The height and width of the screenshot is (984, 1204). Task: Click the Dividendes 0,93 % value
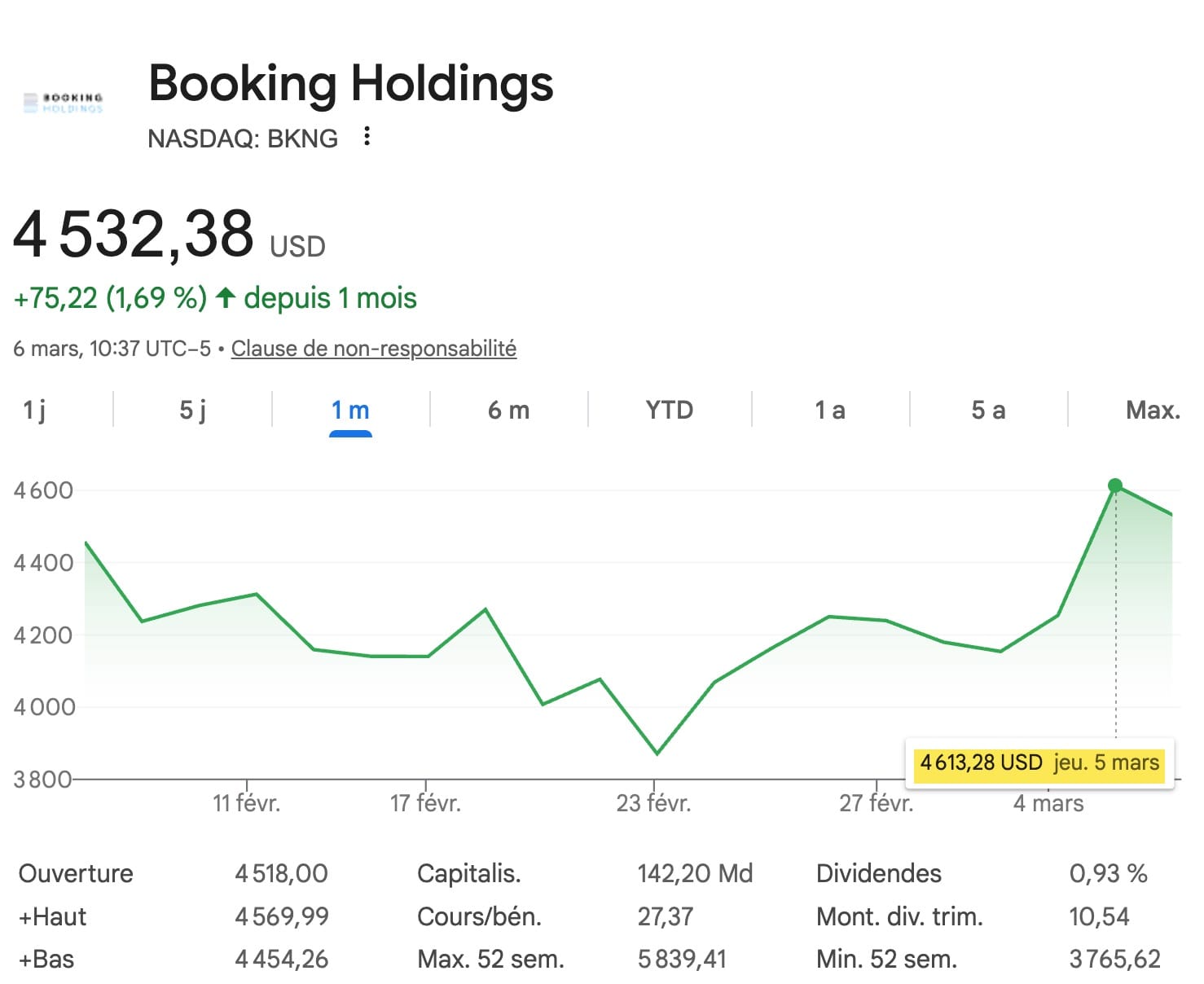click(1108, 873)
